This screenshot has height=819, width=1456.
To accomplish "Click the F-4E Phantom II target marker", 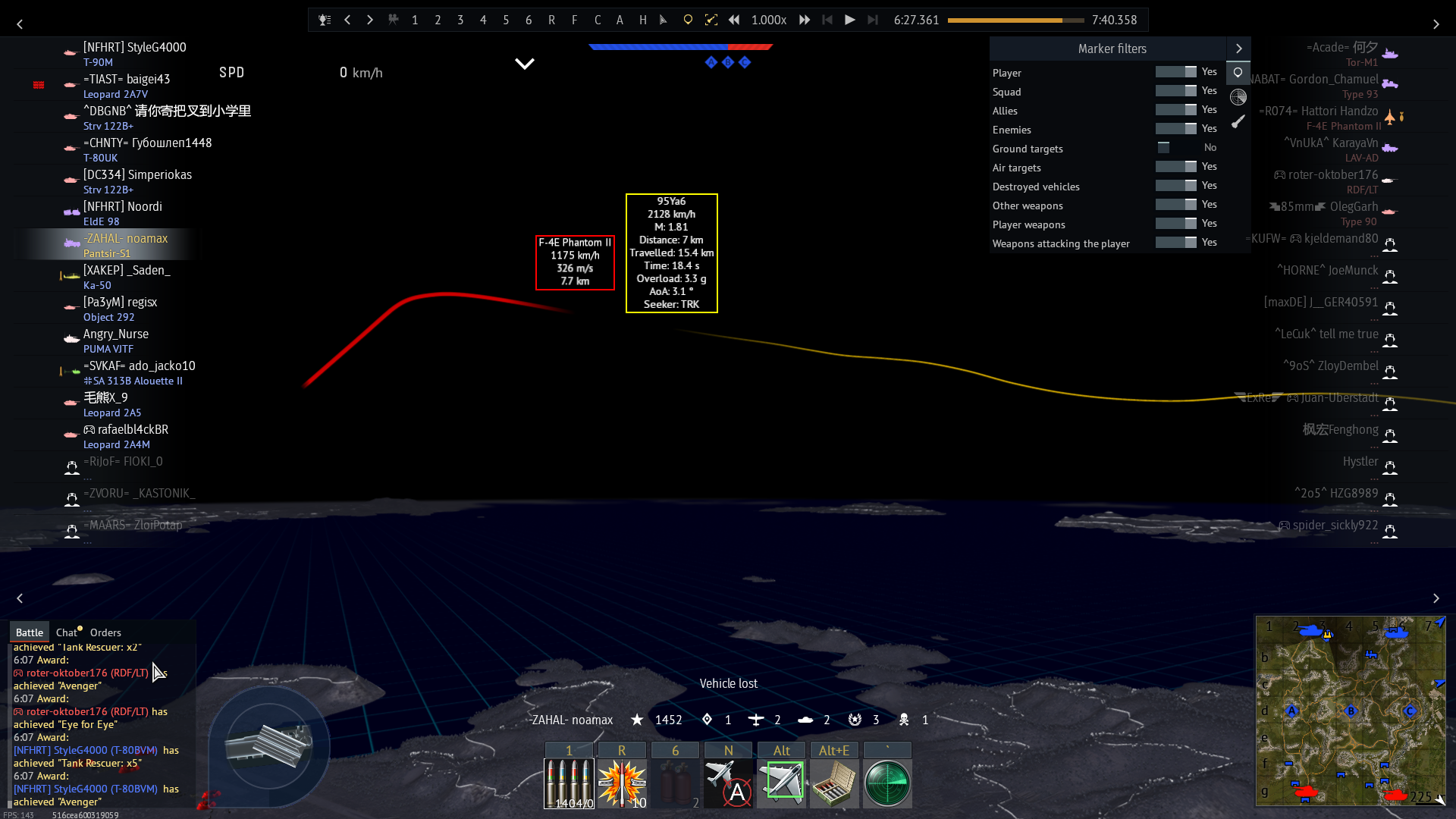I will pos(575,262).
